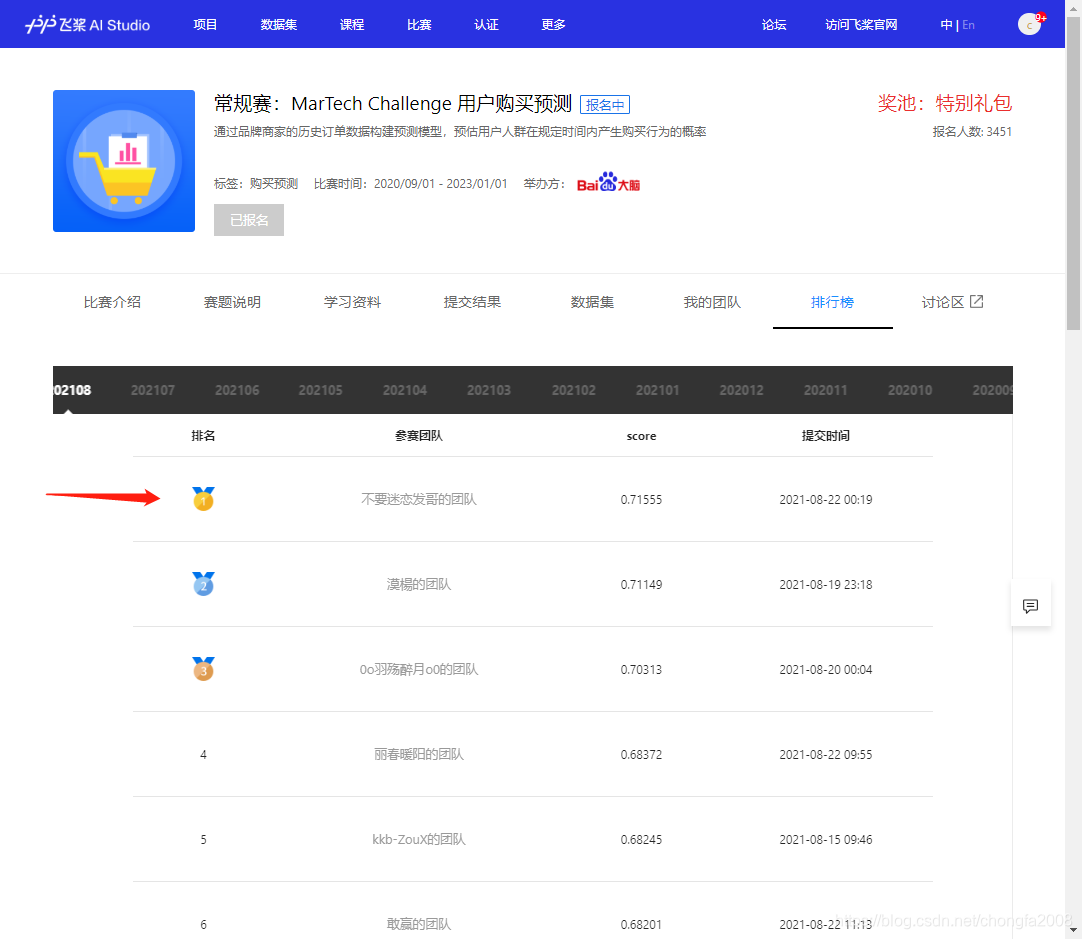
Task: Select the 202103 leaderboard period
Action: click(x=489, y=390)
